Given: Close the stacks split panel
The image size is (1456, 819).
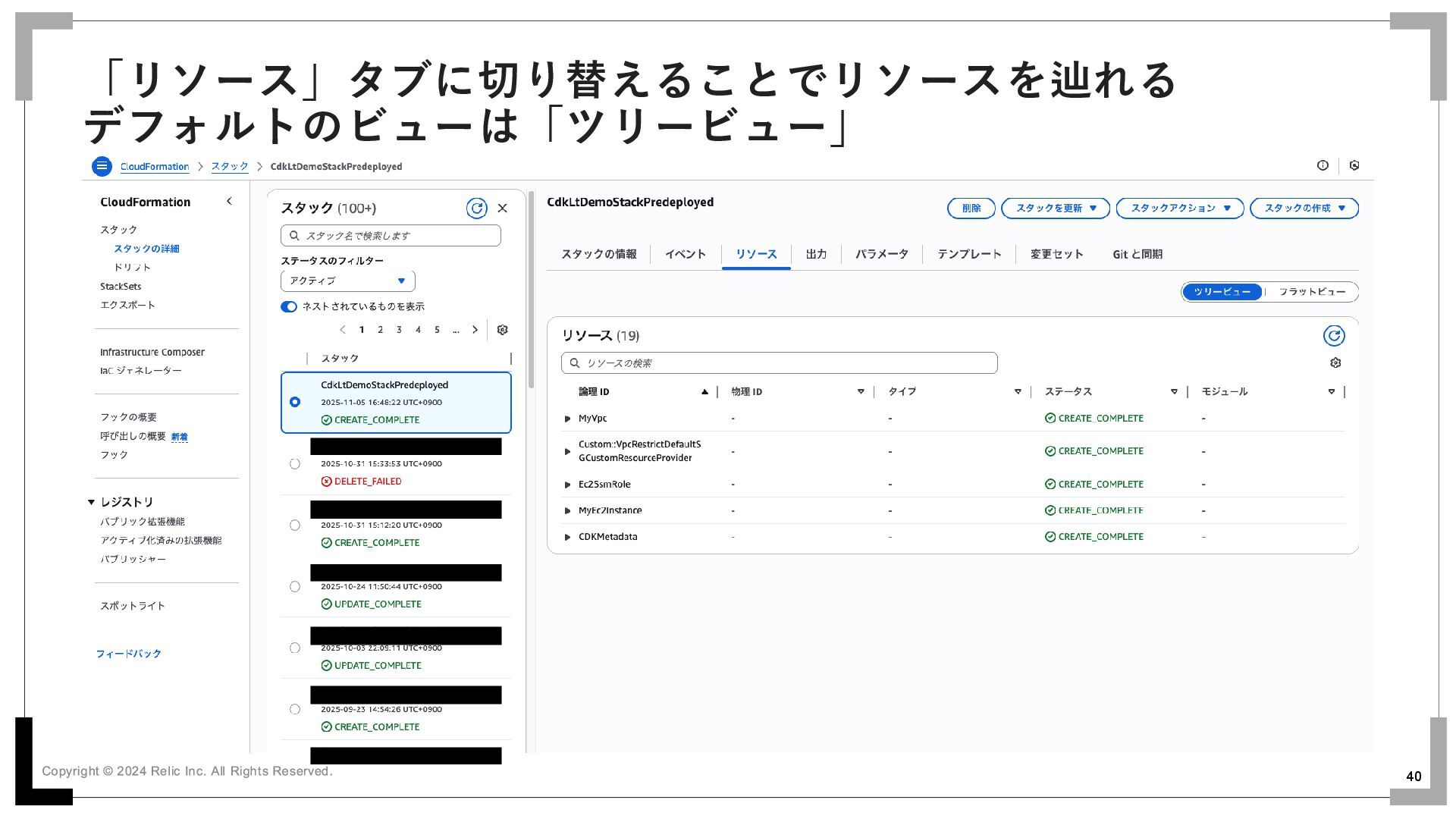Looking at the screenshot, I should (x=502, y=209).
